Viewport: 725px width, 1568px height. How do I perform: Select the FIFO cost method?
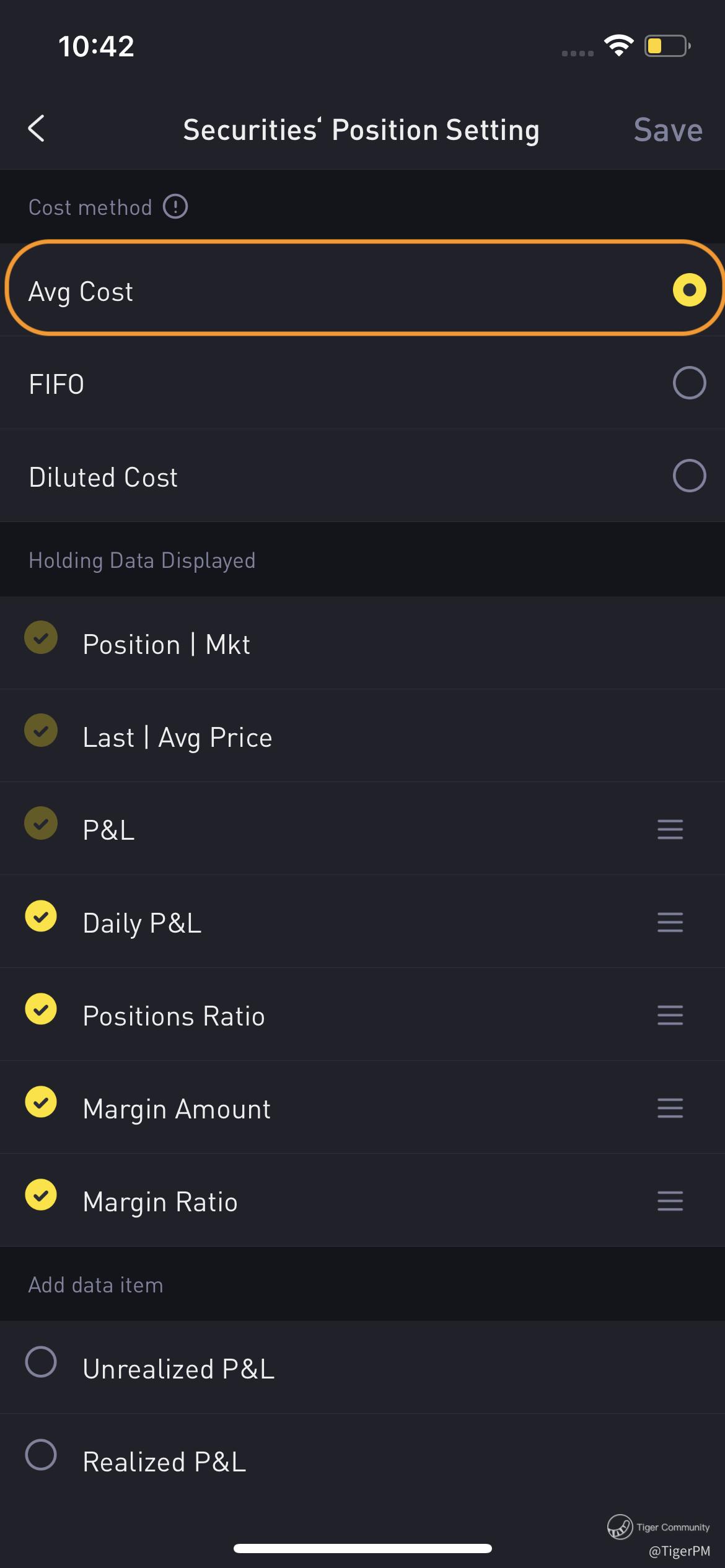689,383
